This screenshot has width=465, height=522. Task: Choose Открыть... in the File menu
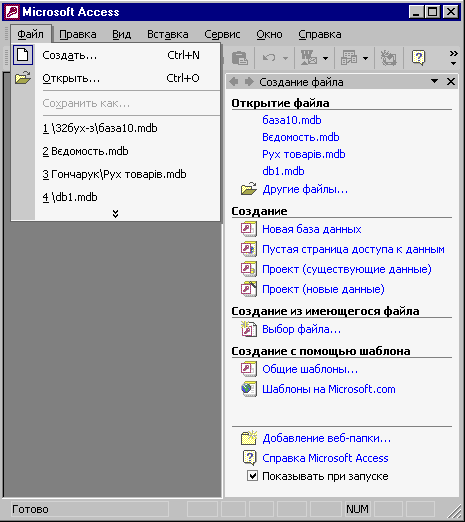116,78
